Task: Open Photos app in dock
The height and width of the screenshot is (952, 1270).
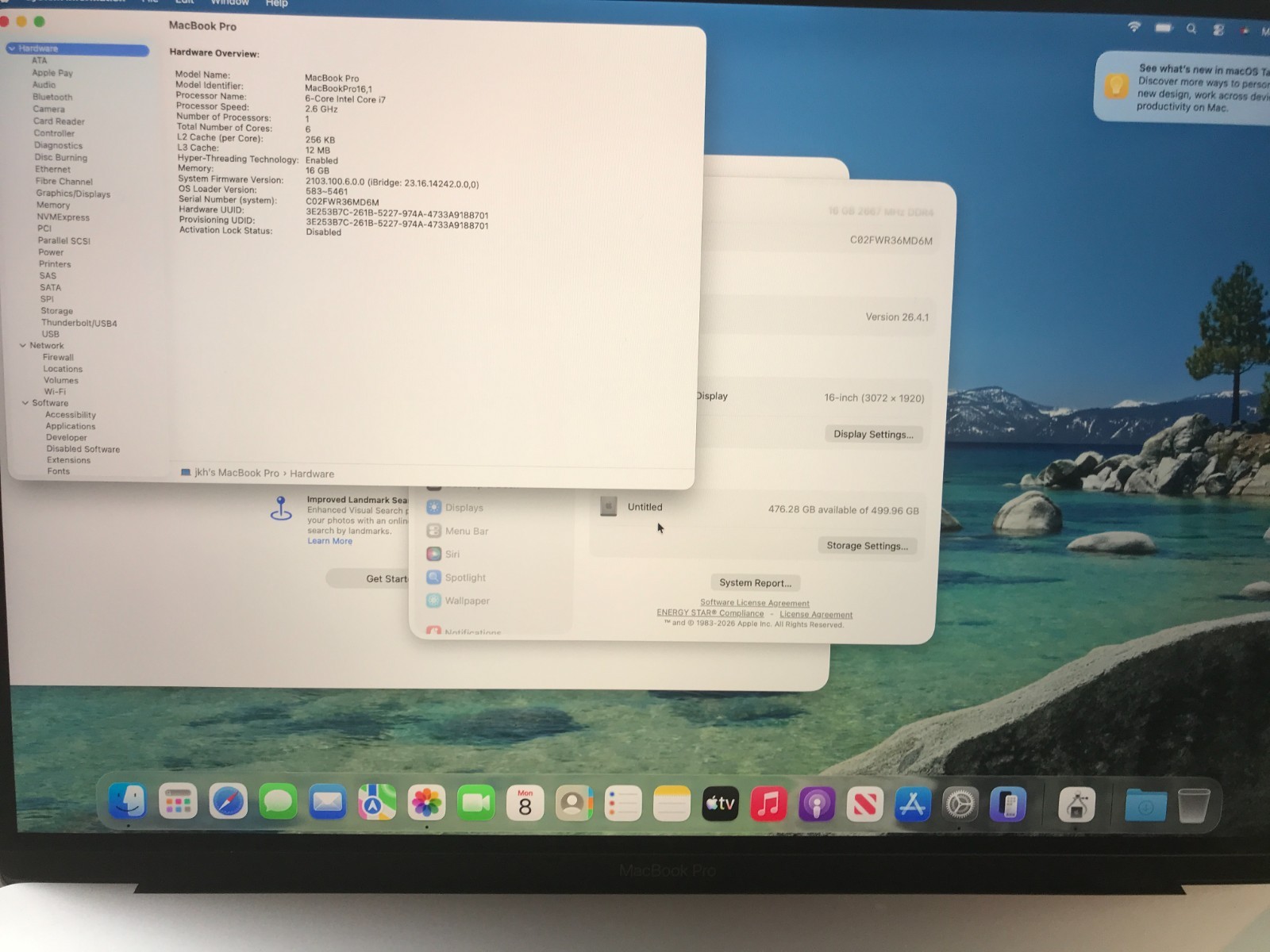Action: (x=426, y=803)
